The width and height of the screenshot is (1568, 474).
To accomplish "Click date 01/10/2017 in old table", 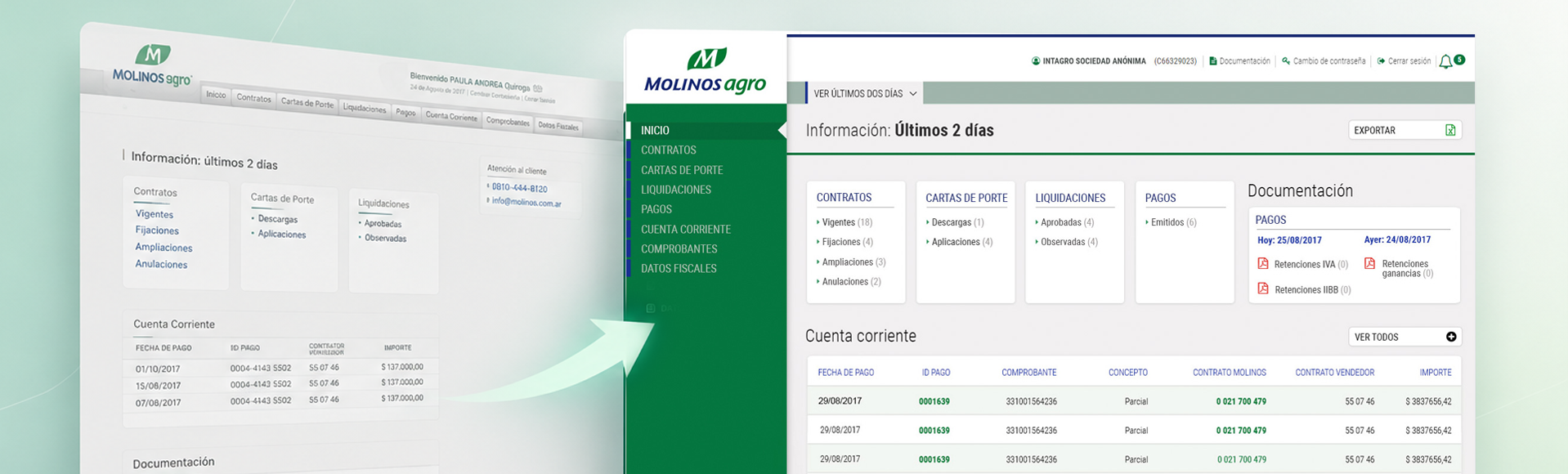I will pyautogui.click(x=158, y=369).
